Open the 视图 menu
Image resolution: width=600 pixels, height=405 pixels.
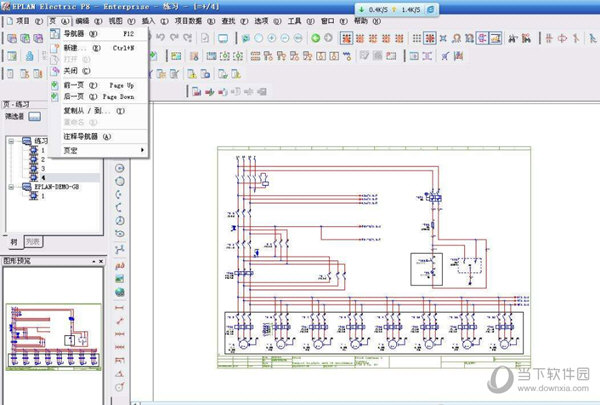coord(122,21)
